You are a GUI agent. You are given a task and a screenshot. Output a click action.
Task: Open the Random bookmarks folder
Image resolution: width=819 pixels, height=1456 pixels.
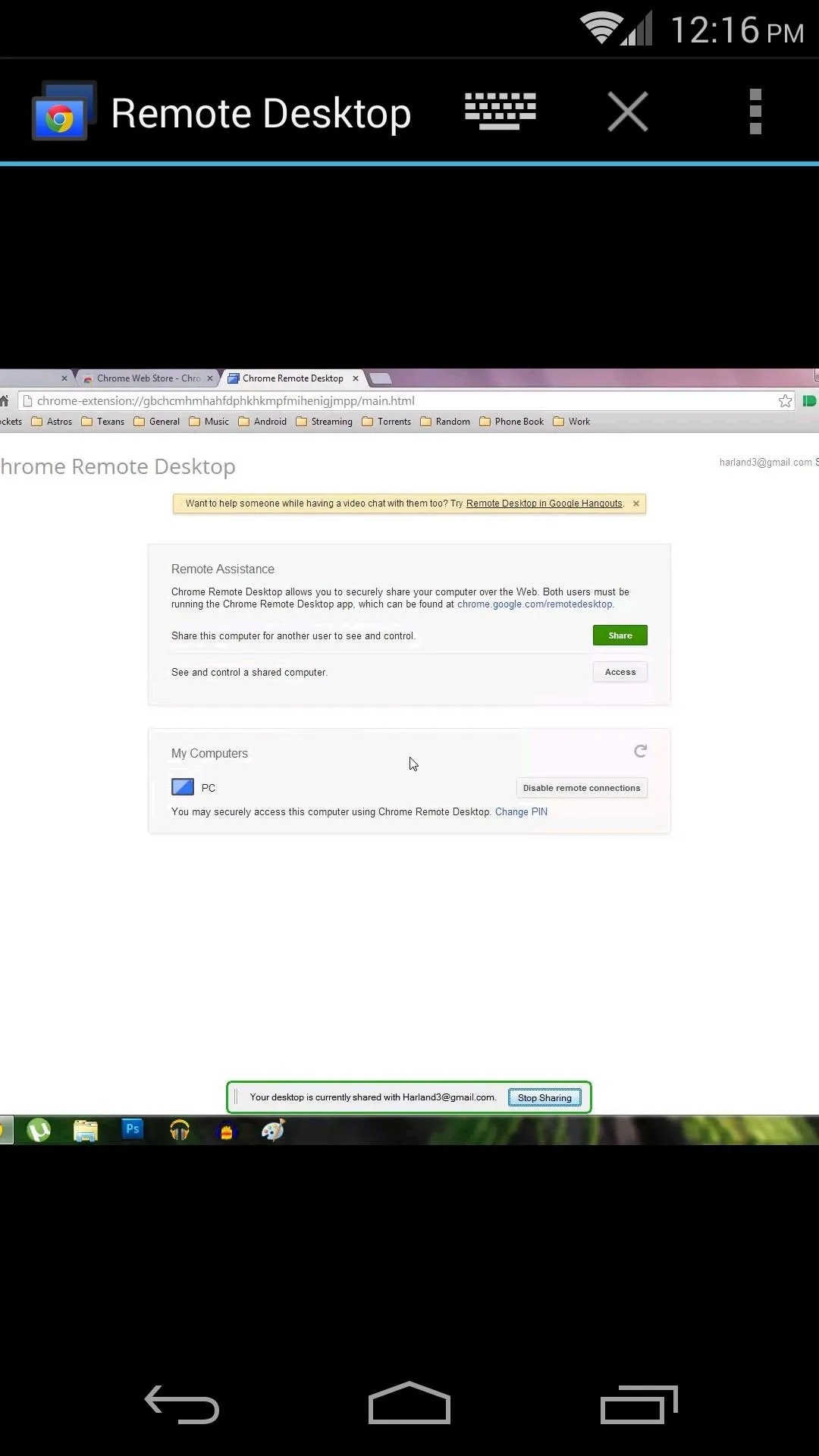[x=444, y=422]
